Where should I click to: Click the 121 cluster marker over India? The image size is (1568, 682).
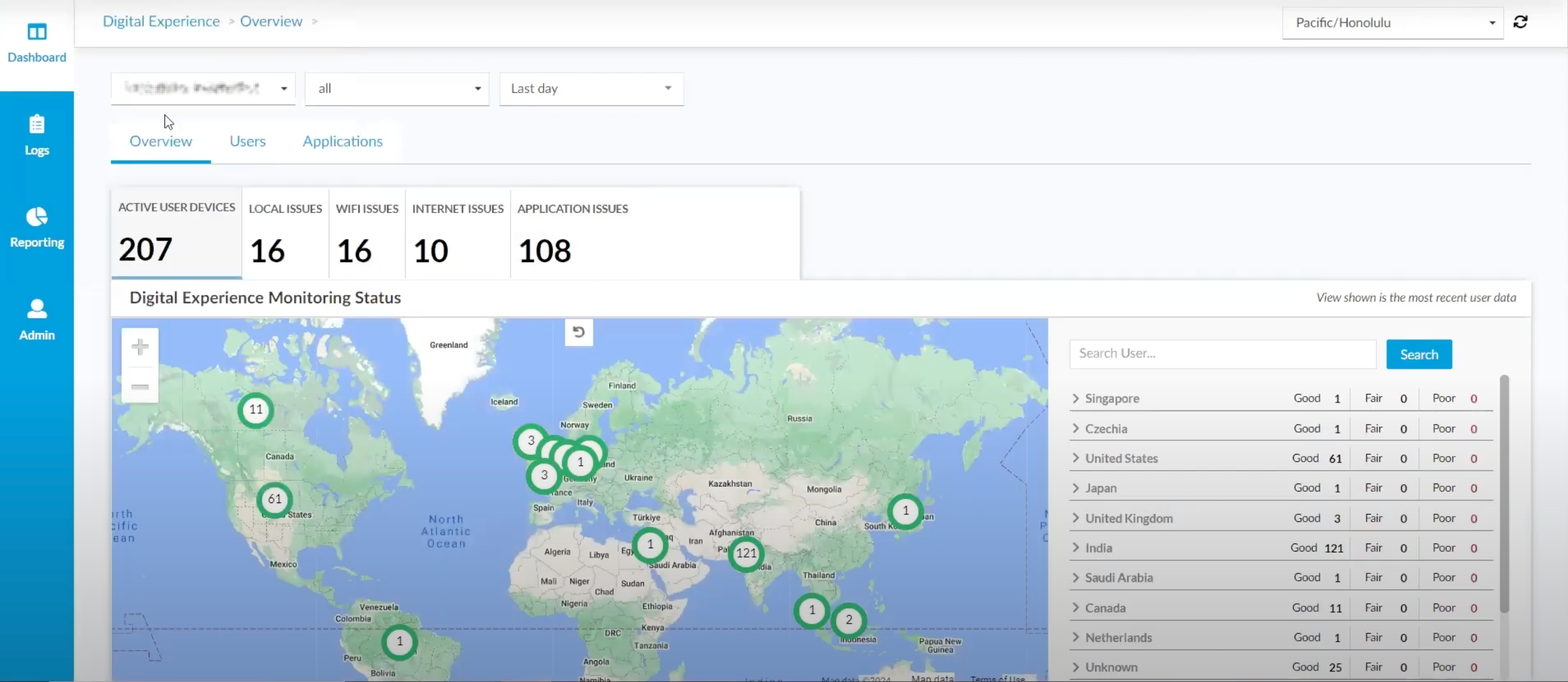(x=746, y=554)
